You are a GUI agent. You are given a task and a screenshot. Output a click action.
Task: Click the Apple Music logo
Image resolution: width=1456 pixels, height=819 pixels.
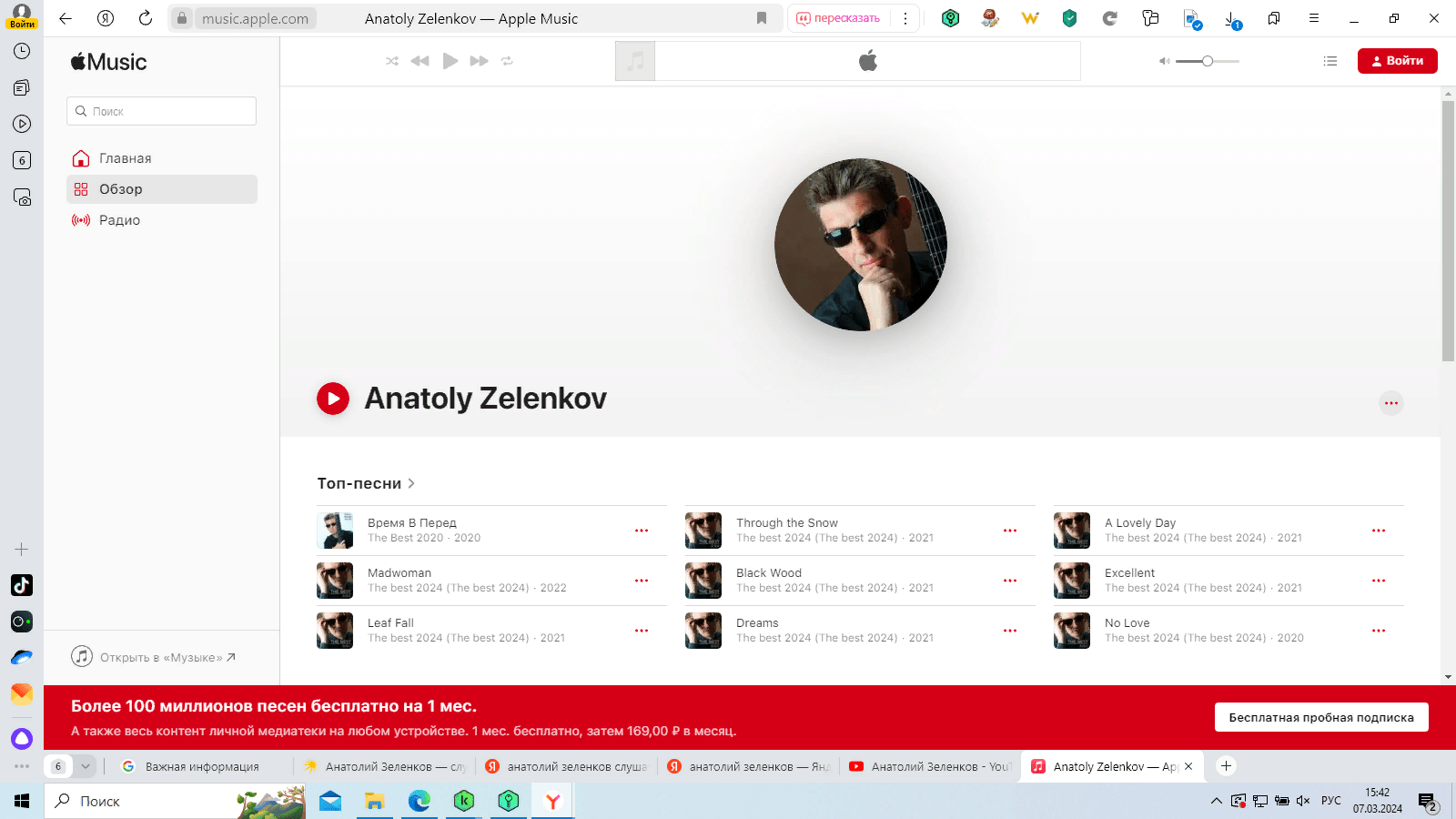tap(109, 62)
